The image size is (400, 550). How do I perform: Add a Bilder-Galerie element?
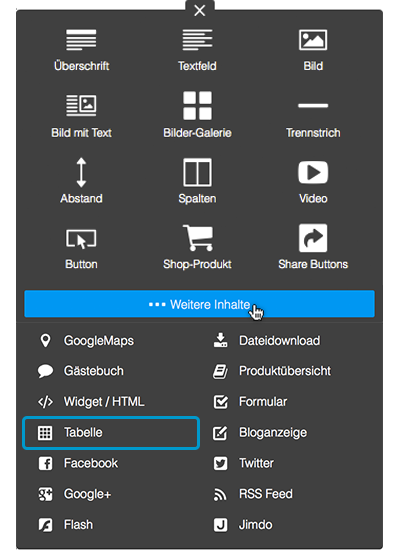[197, 115]
